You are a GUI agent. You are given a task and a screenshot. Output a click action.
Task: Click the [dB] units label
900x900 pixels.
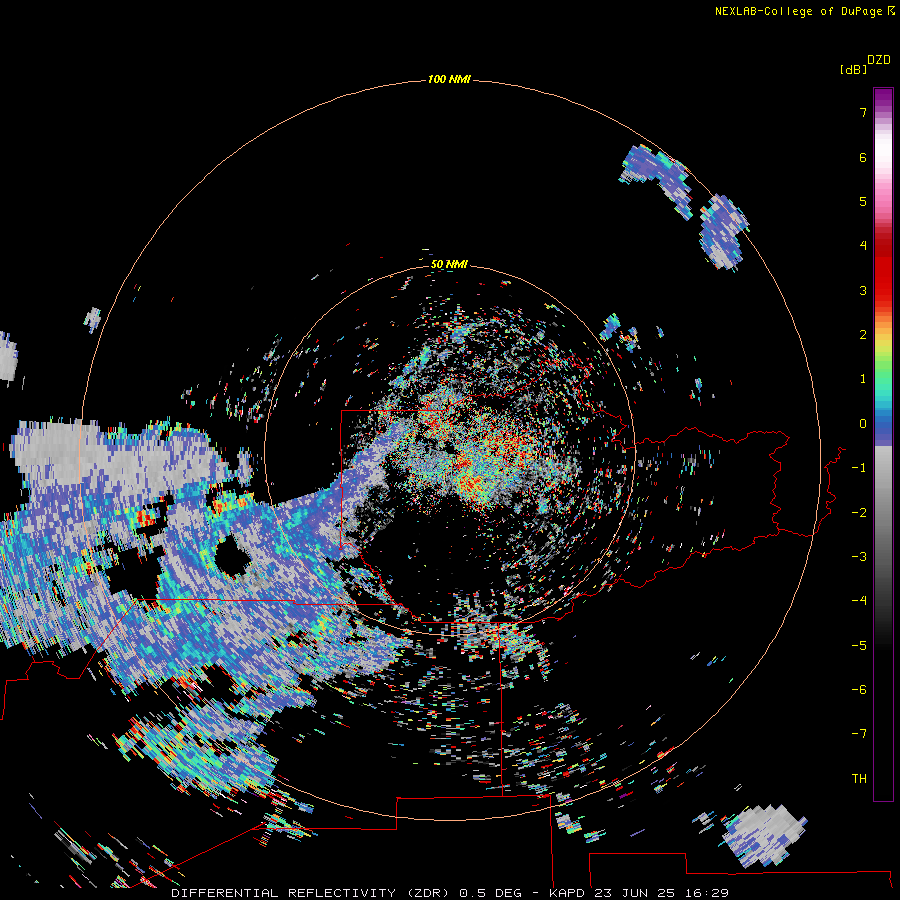coord(853,69)
